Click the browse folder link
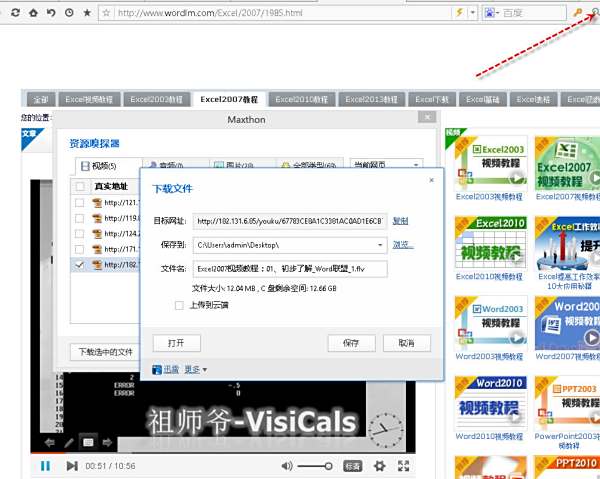The width and height of the screenshot is (600, 479). pos(403,244)
